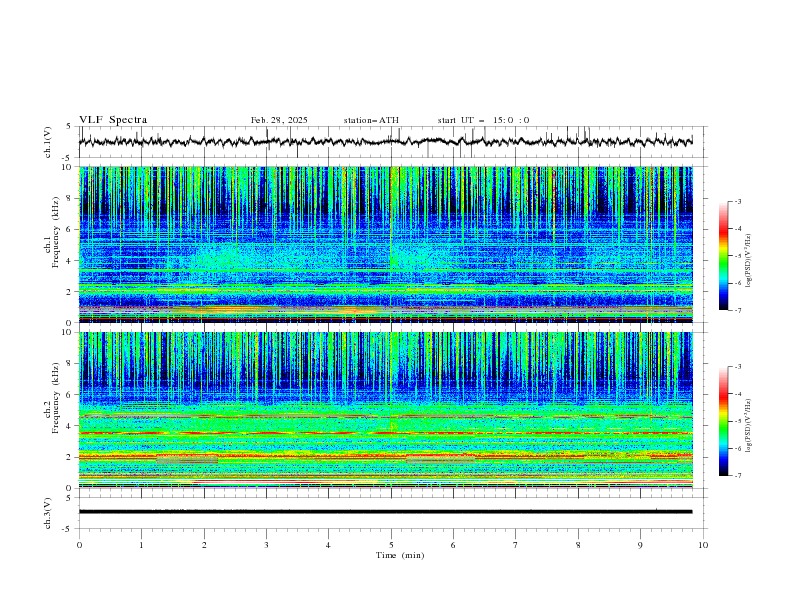792x612 pixels.
Task: Click the "-3" tick on ch.1 colorbar
Action: coord(738,201)
